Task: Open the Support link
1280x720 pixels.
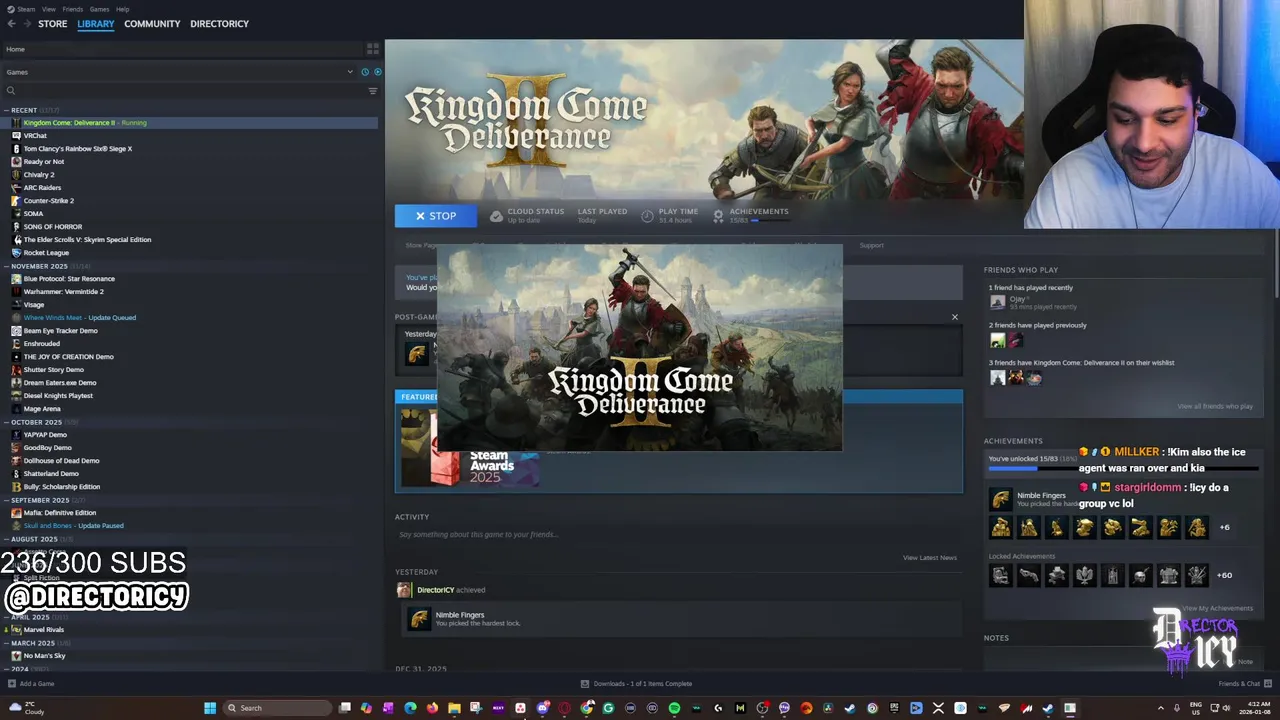Action: (x=872, y=245)
